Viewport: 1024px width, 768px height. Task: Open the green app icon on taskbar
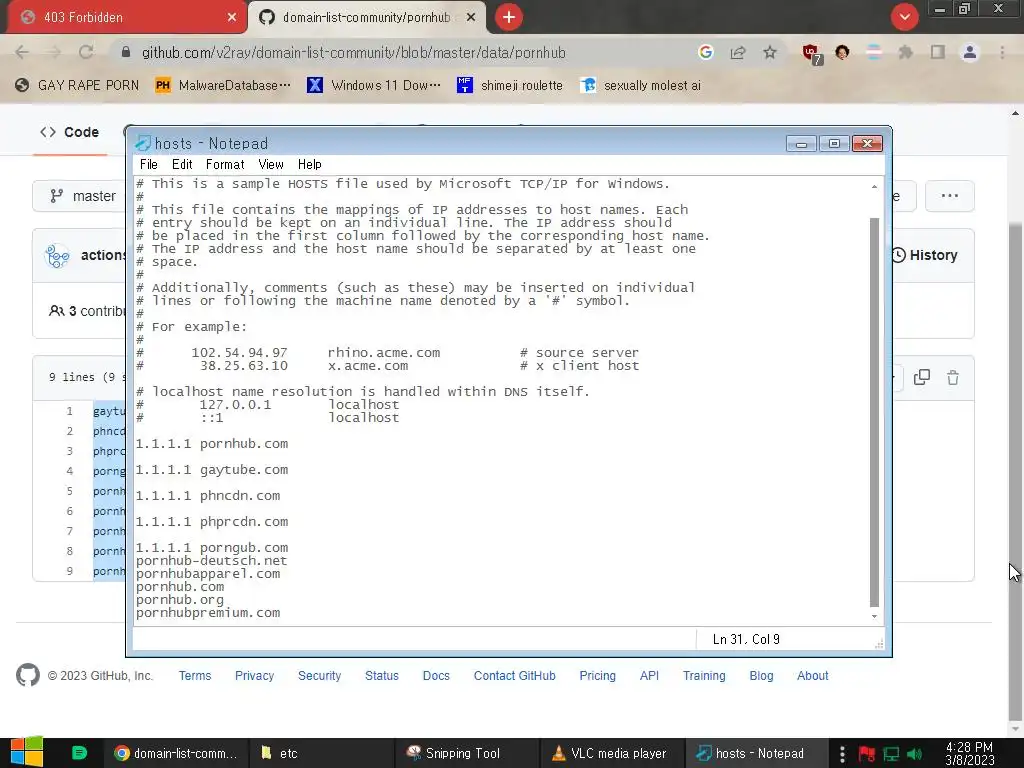tap(79, 753)
